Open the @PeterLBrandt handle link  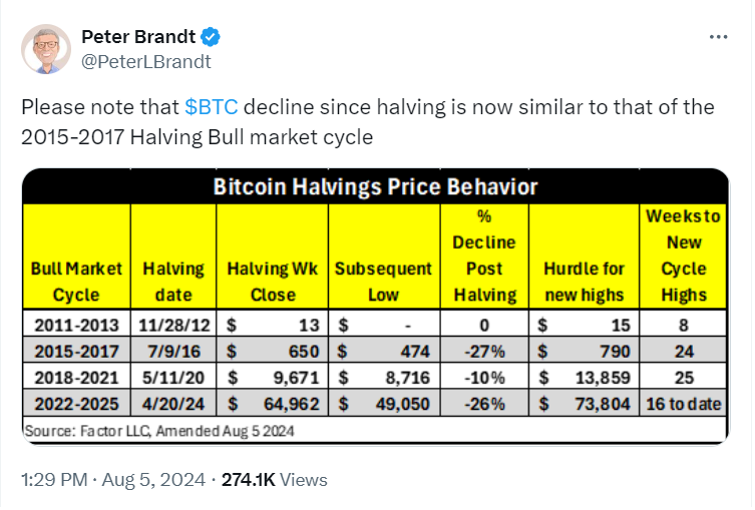pyautogui.click(x=146, y=62)
